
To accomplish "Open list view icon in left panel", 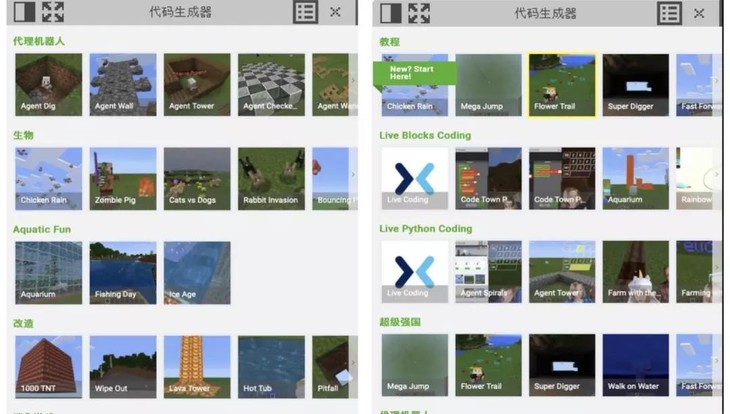I will pyautogui.click(x=305, y=12).
